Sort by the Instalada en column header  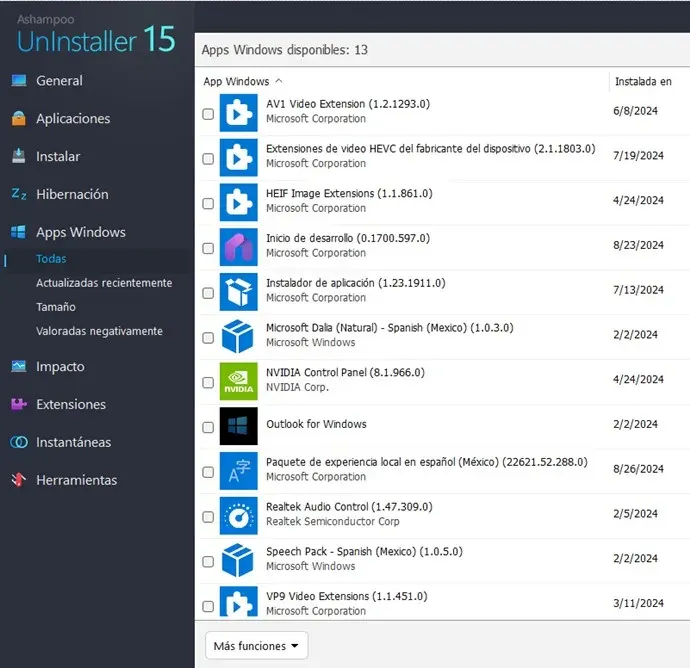pos(643,81)
